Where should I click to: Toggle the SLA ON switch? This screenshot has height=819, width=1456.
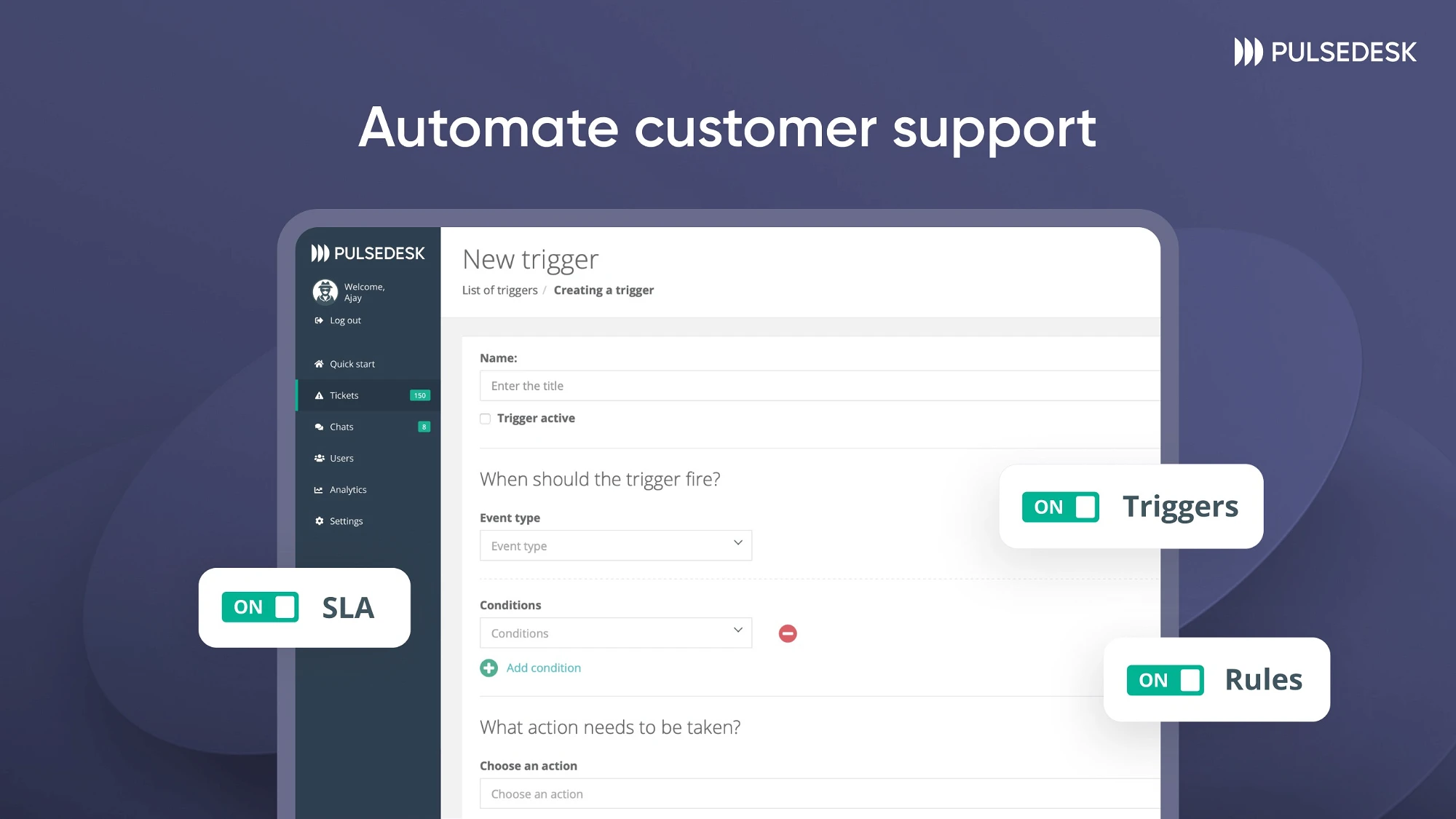260,607
